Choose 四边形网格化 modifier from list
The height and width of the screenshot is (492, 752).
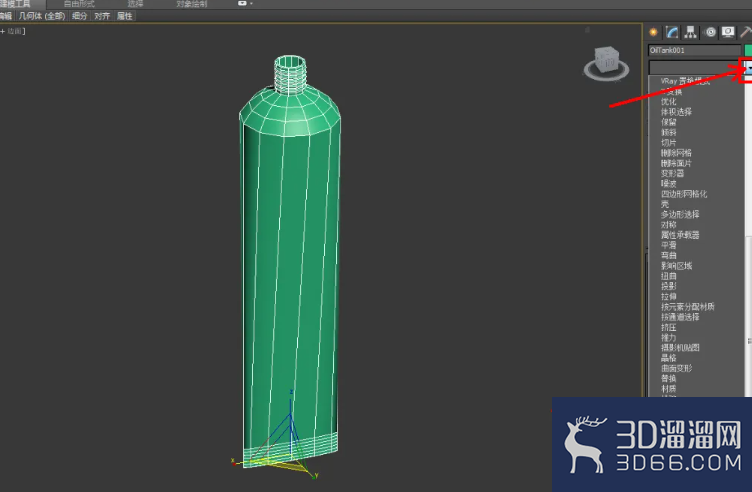(684, 194)
